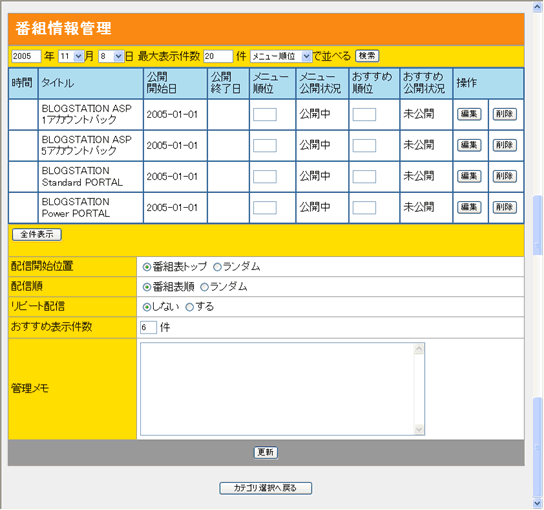Viewport: 544px width, 510px height.
Task: Click the year field showing 2005
Action: point(26,56)
